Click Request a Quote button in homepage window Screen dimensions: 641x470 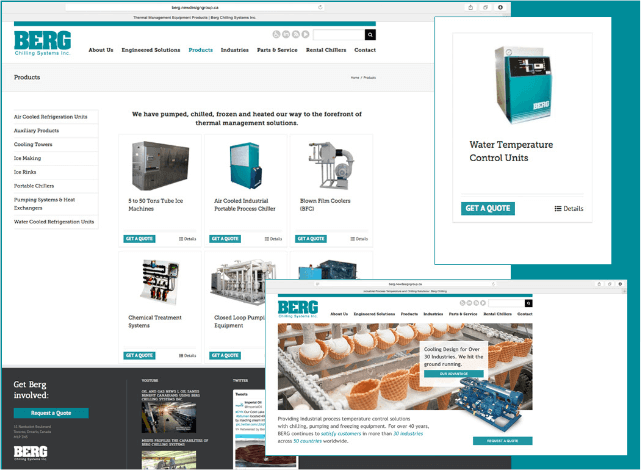(503, 441)
